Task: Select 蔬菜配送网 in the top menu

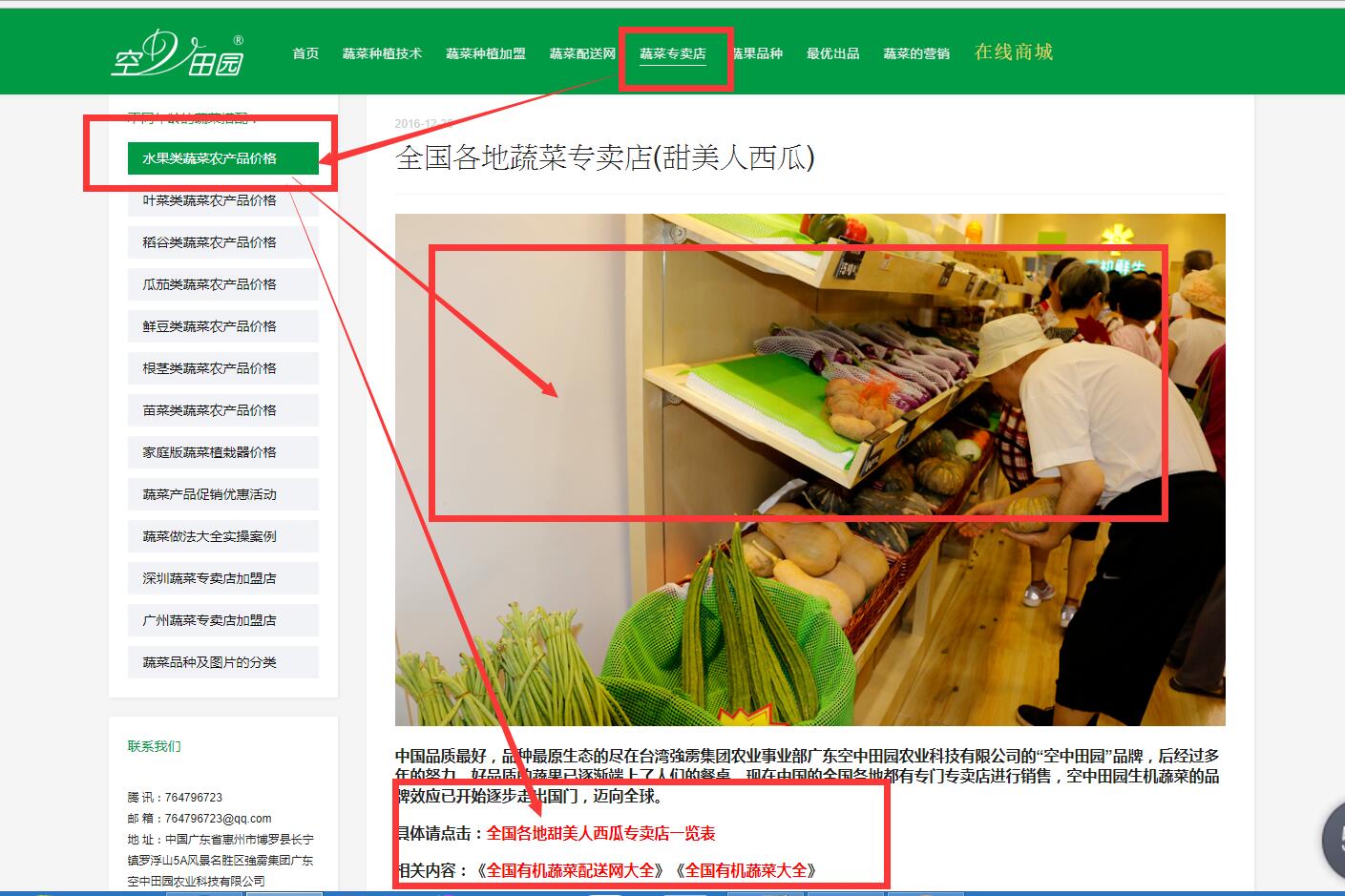Action: click(582, 53)
